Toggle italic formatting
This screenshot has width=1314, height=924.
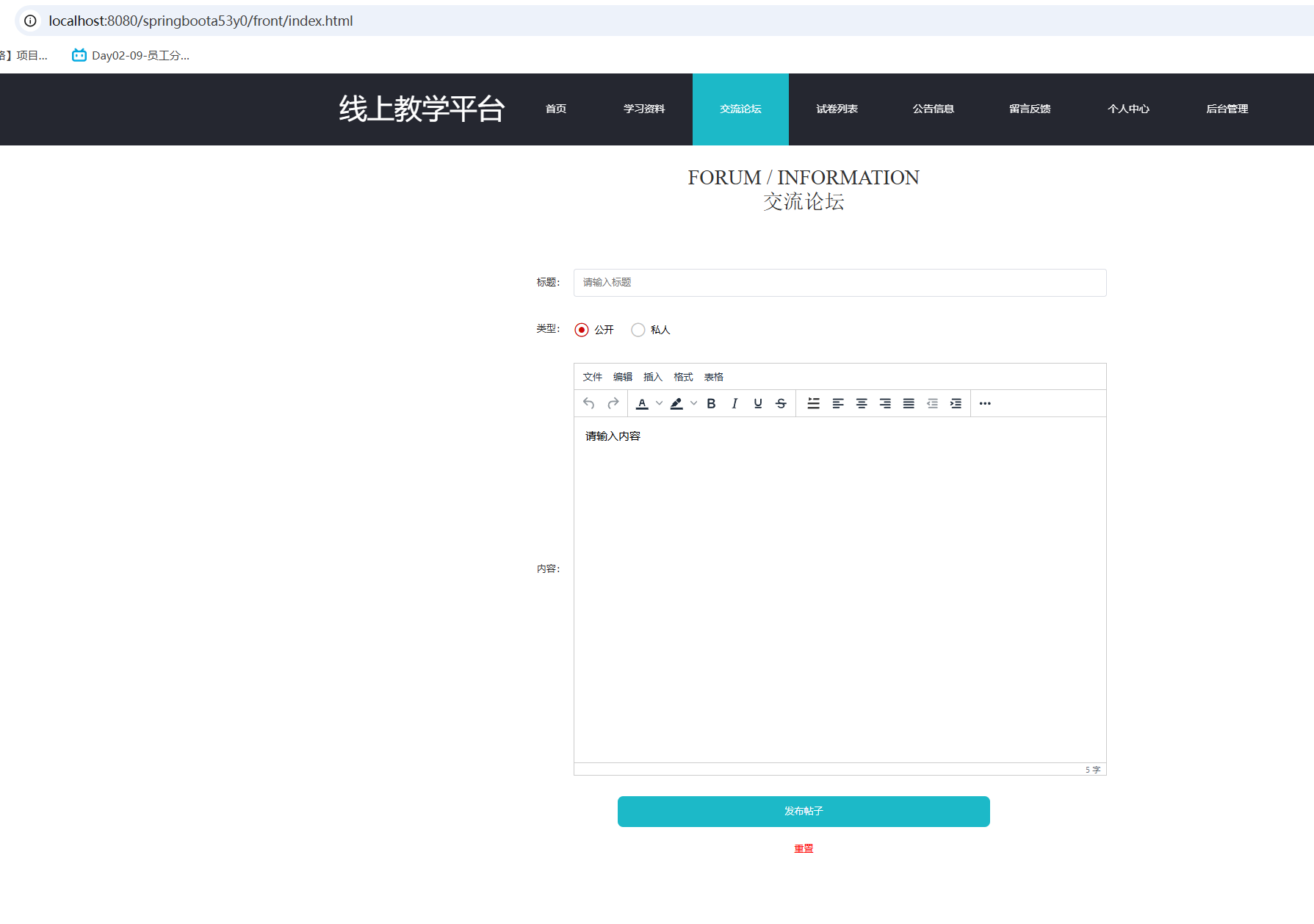click(734, 403)
